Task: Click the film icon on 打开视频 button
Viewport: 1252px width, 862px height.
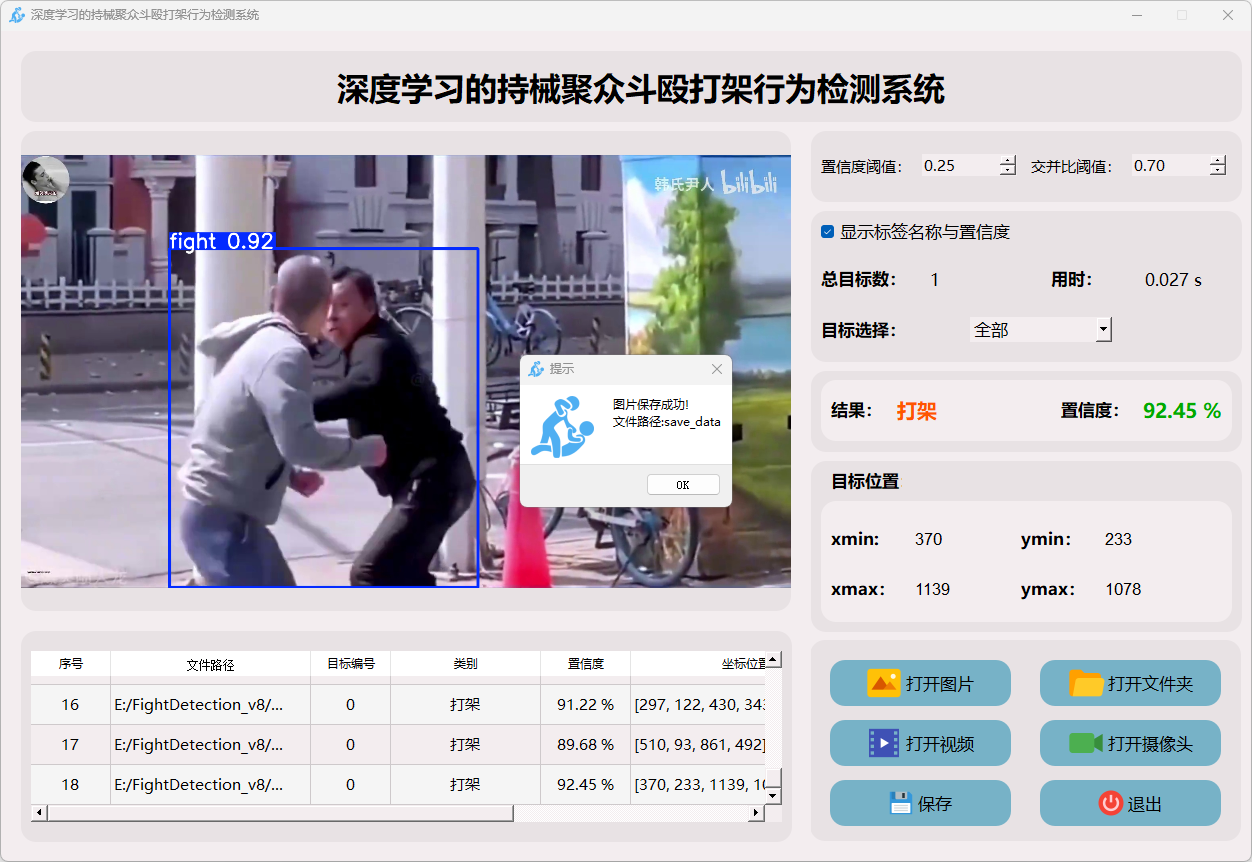Action: pyautogui.click(x=884, y=743)
